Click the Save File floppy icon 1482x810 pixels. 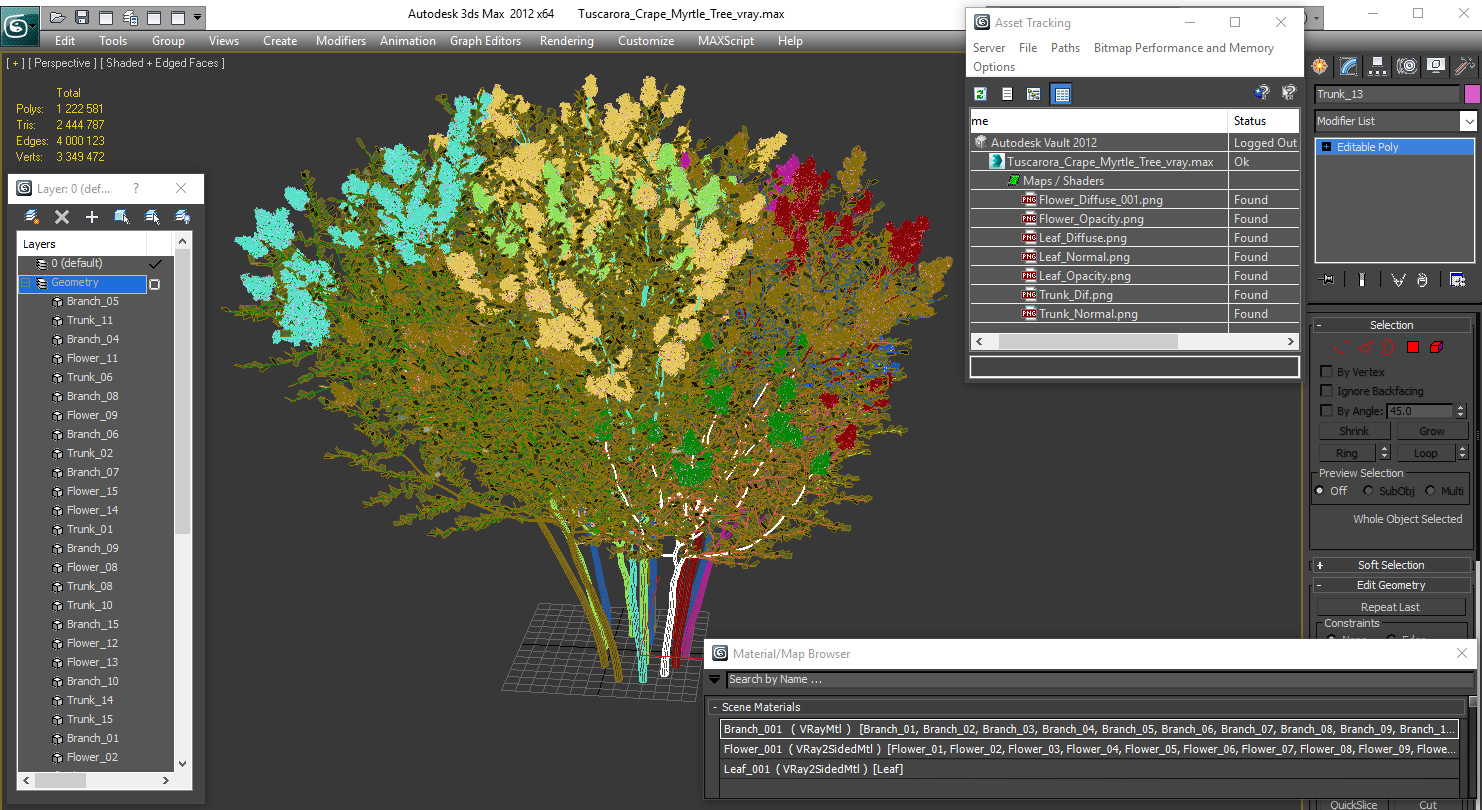click(82, 17)
